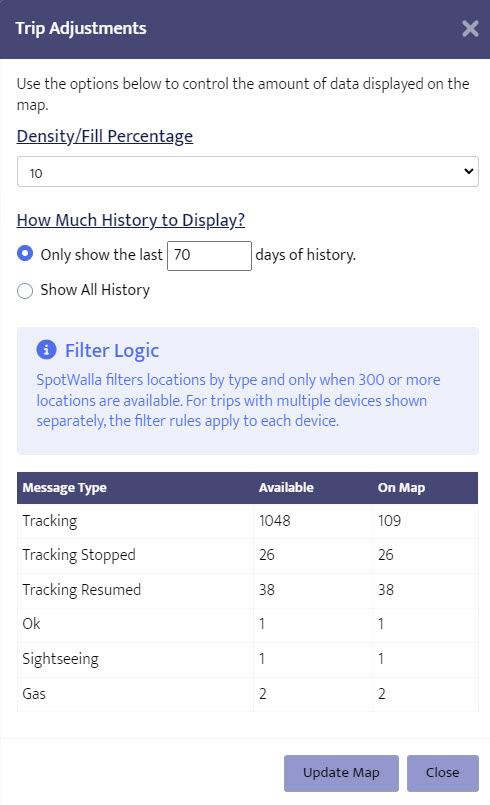Viewport: 490px width, 805px height.
Task: Select the Tracking row in table
Action: click(248, 521)
